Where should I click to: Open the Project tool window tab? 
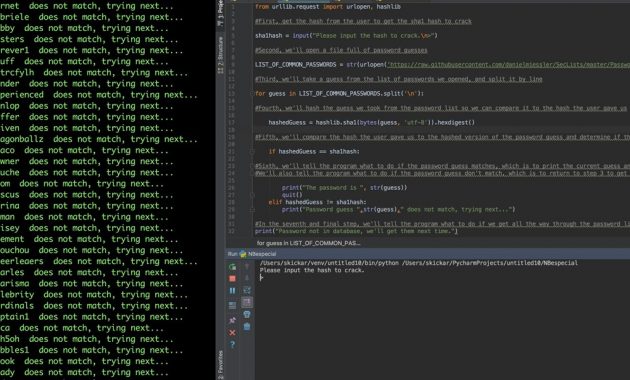click(220, 13)
